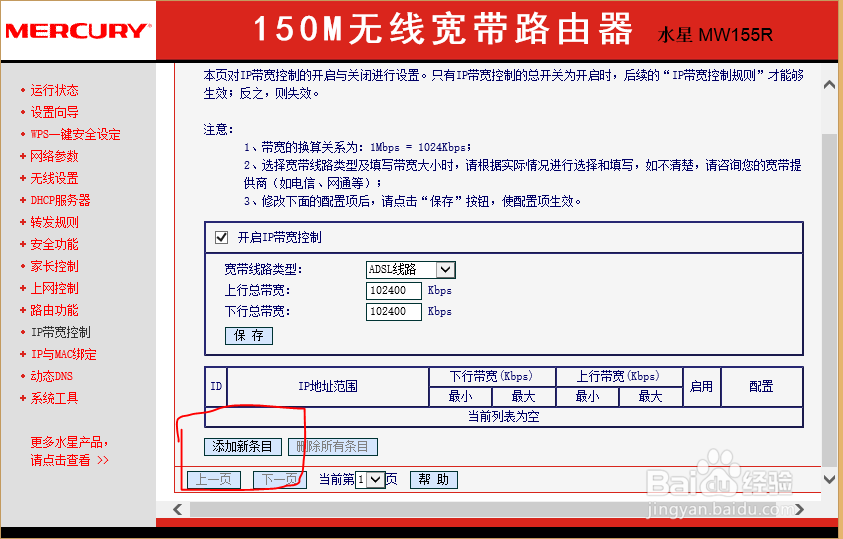
Task: Click 添加新条目 button
Action: [242, 447]
